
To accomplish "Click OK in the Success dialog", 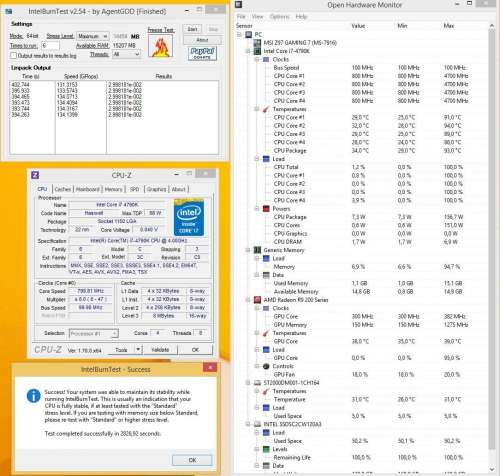I will [x=192, y=460].
